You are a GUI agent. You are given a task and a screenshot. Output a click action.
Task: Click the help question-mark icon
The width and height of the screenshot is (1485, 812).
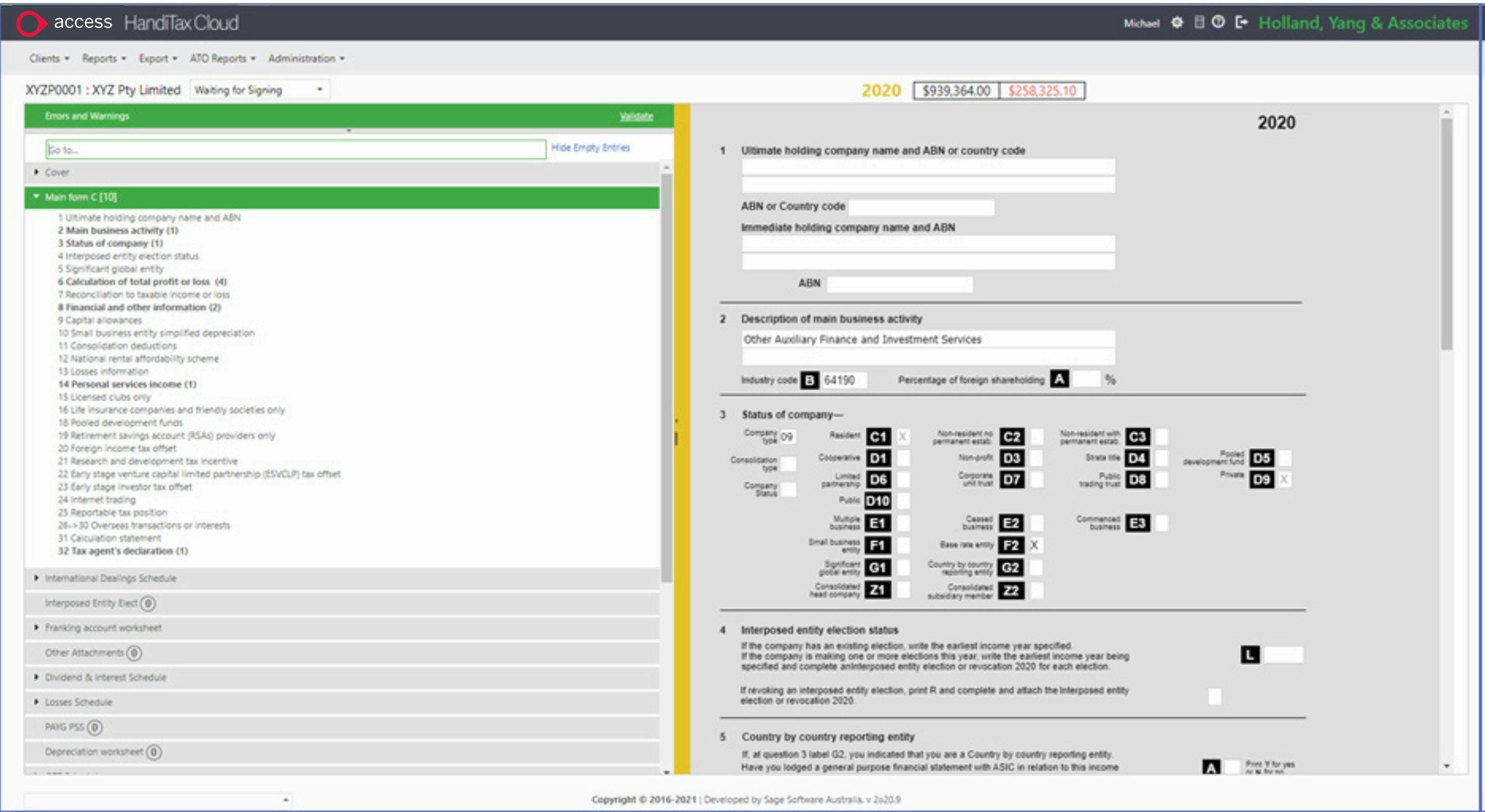pos(1219,23)
